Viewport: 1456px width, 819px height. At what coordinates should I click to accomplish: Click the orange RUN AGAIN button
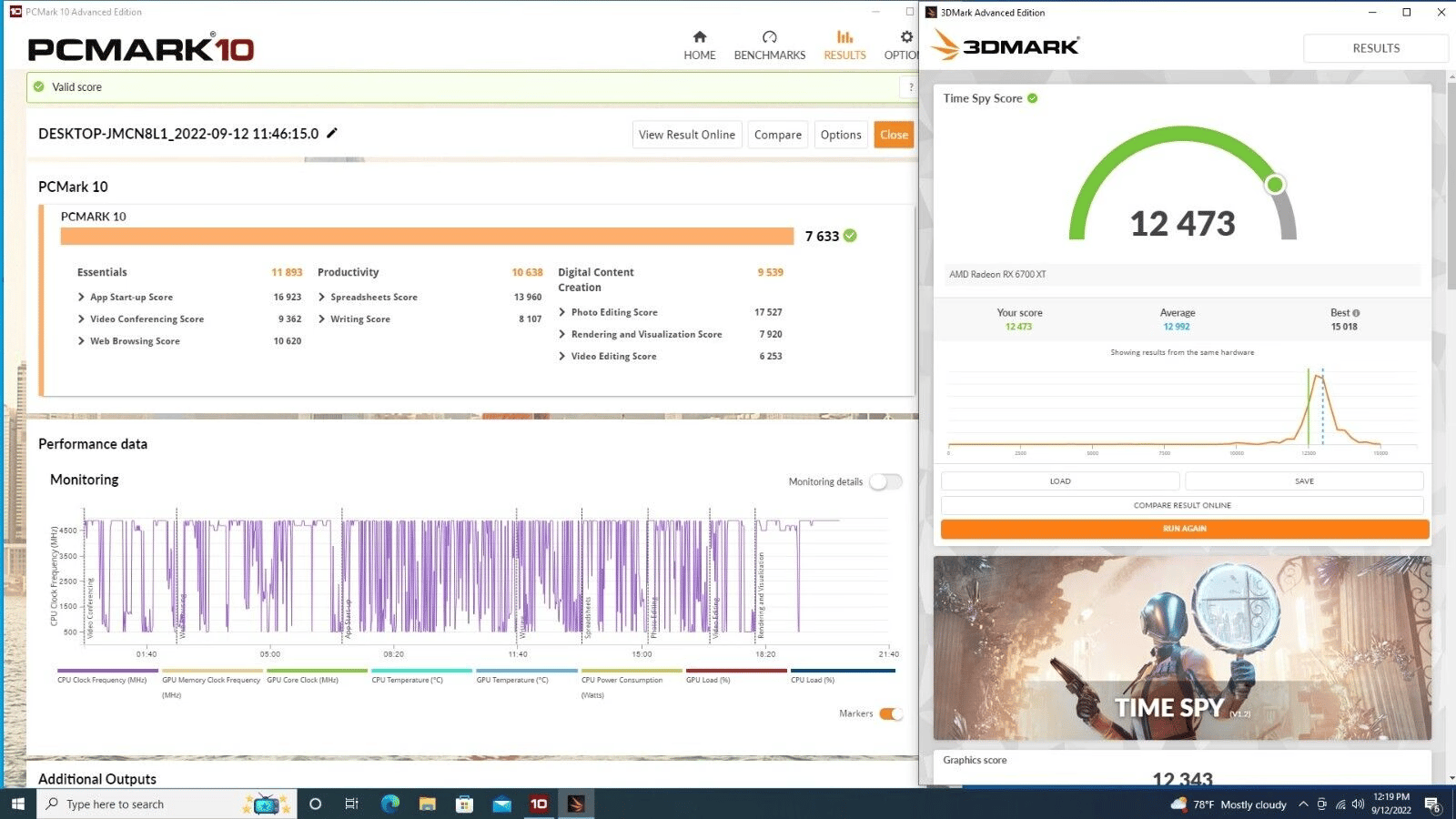[1185, 529]
